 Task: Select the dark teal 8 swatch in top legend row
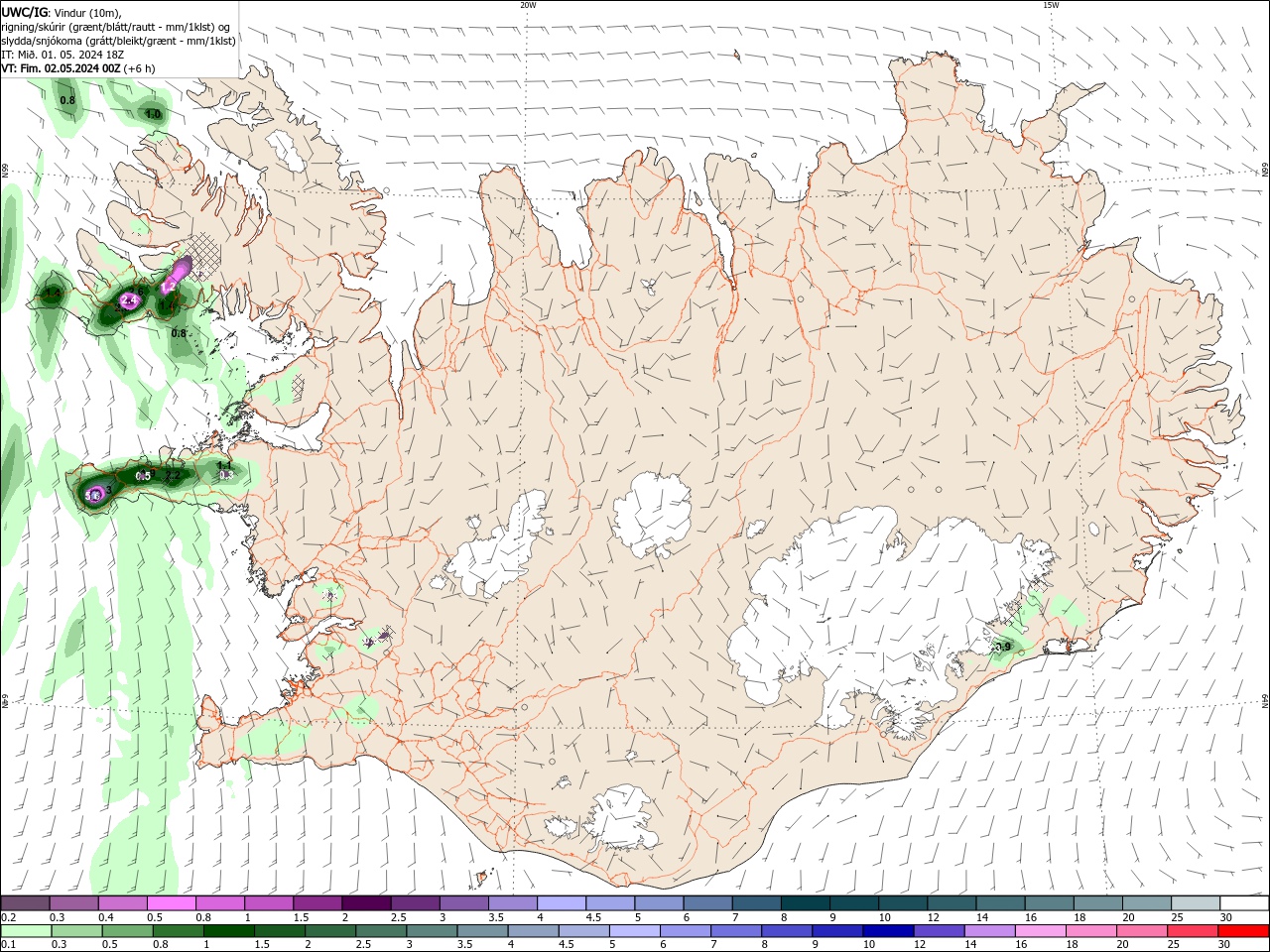(x=805, y=903)
